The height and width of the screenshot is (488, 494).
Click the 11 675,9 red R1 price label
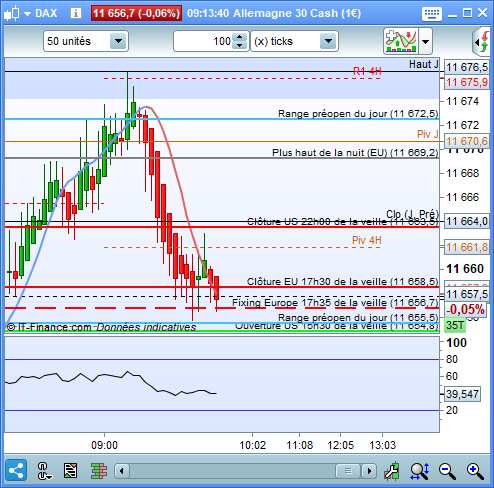[467, 82]
